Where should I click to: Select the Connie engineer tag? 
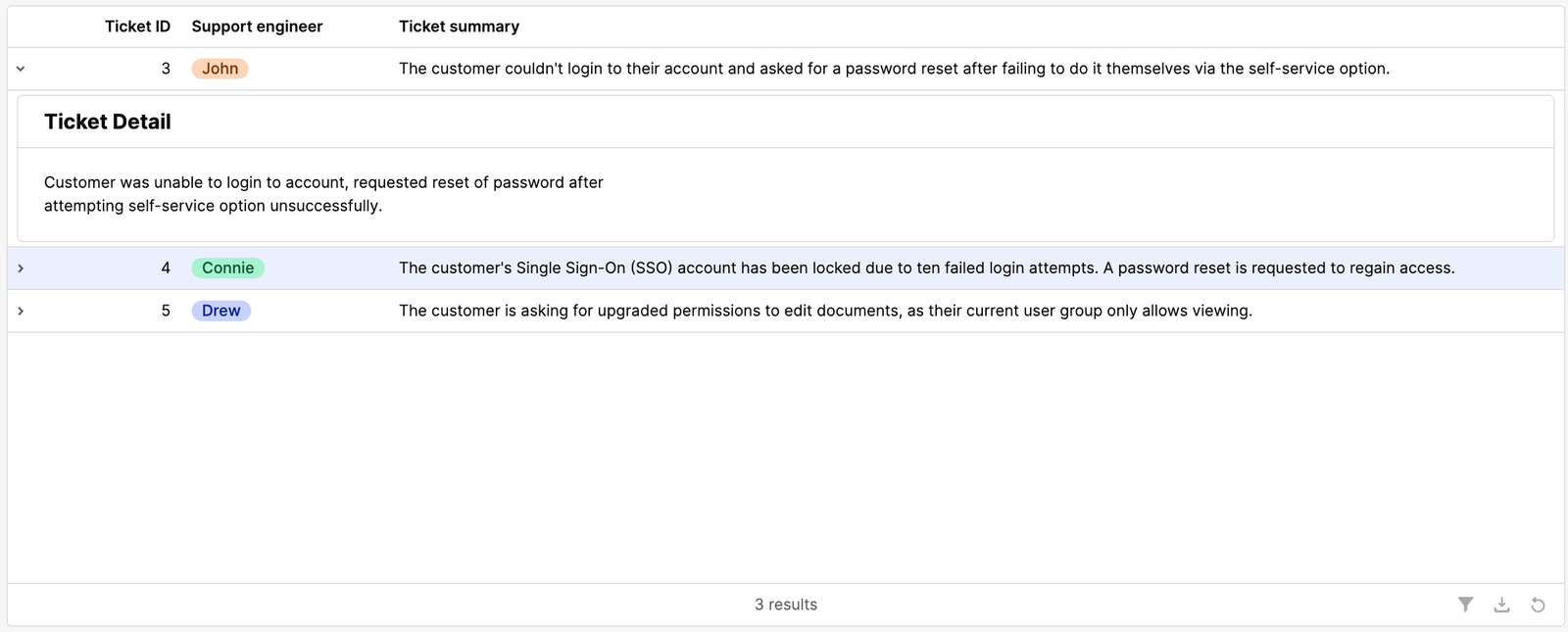point(228,268)
